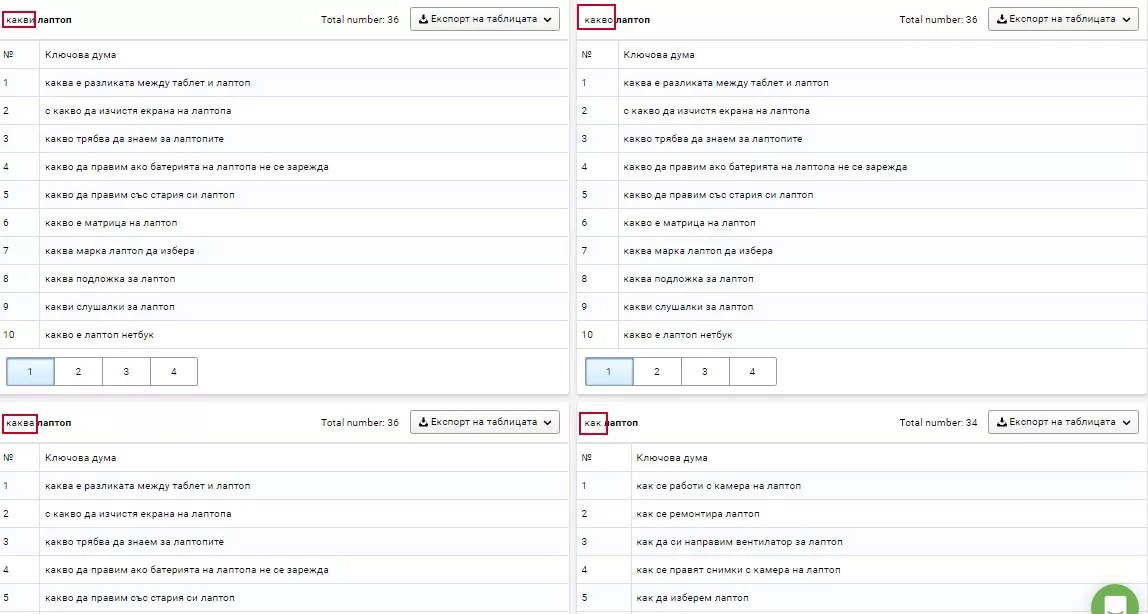This screenshot has width=1148, height=614.
Task: Select row 4 about батерията in "какви лаптоп" panel
Action: point(284,167)
